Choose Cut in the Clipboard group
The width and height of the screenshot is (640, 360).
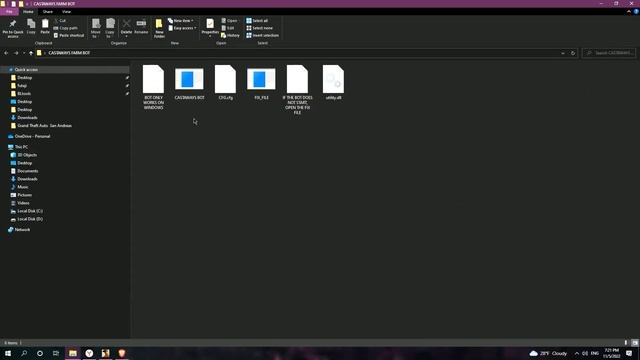[60, 20]
